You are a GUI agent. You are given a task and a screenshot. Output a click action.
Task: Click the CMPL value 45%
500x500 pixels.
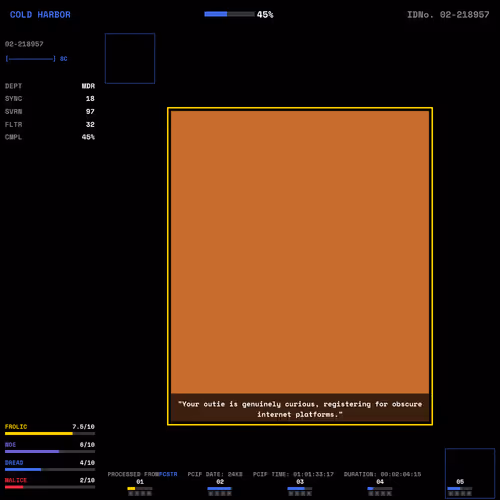tap(88, 137)
